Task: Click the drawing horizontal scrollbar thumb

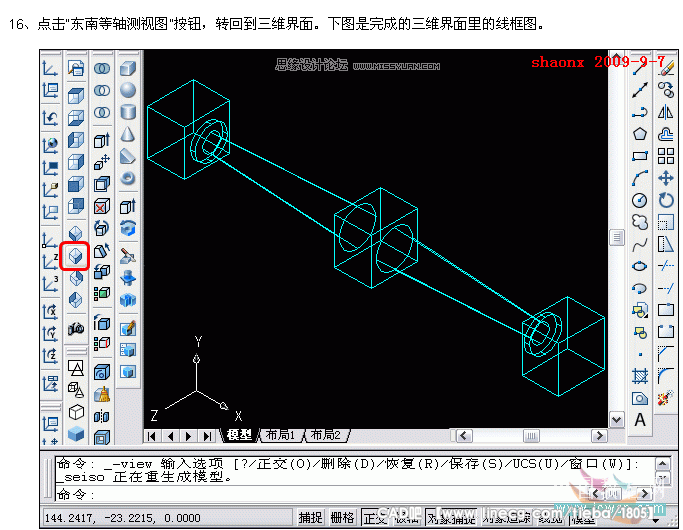Action: [531, 435]
